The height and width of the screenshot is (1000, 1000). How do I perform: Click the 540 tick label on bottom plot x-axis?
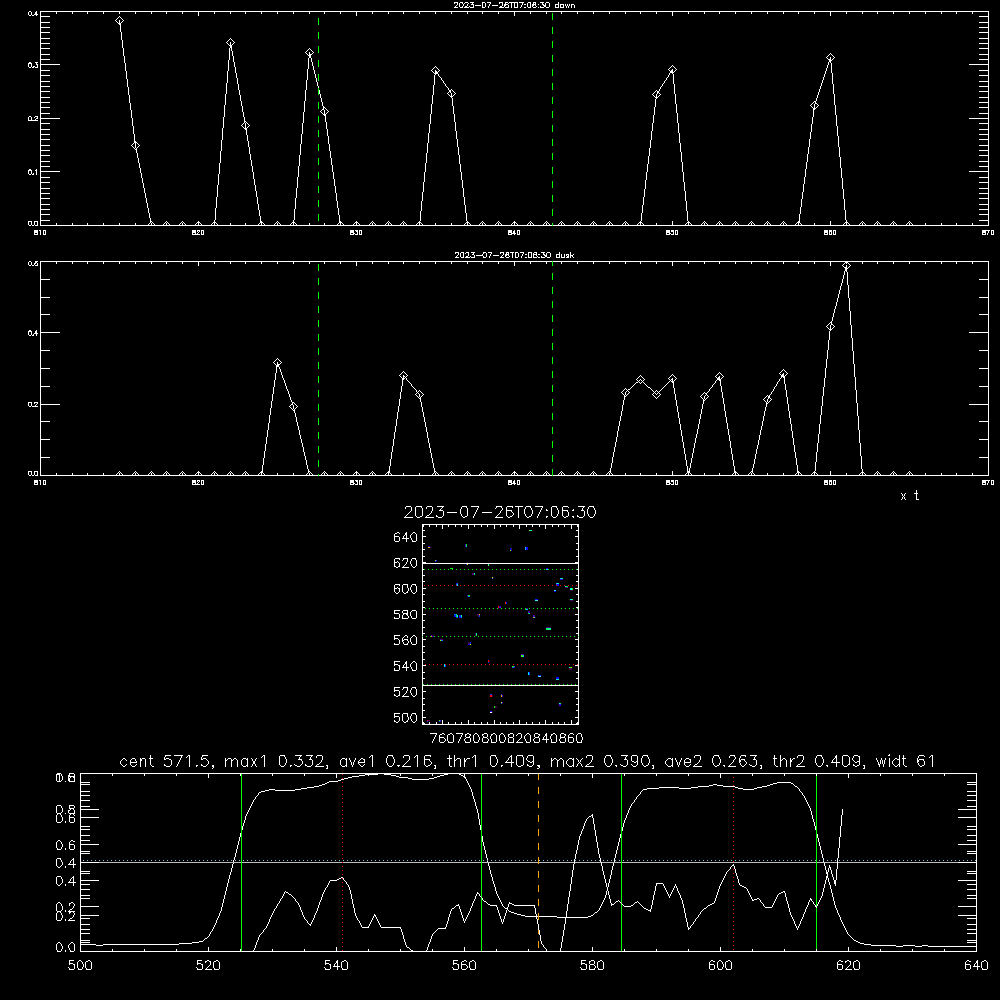click(x=336, y=966)
